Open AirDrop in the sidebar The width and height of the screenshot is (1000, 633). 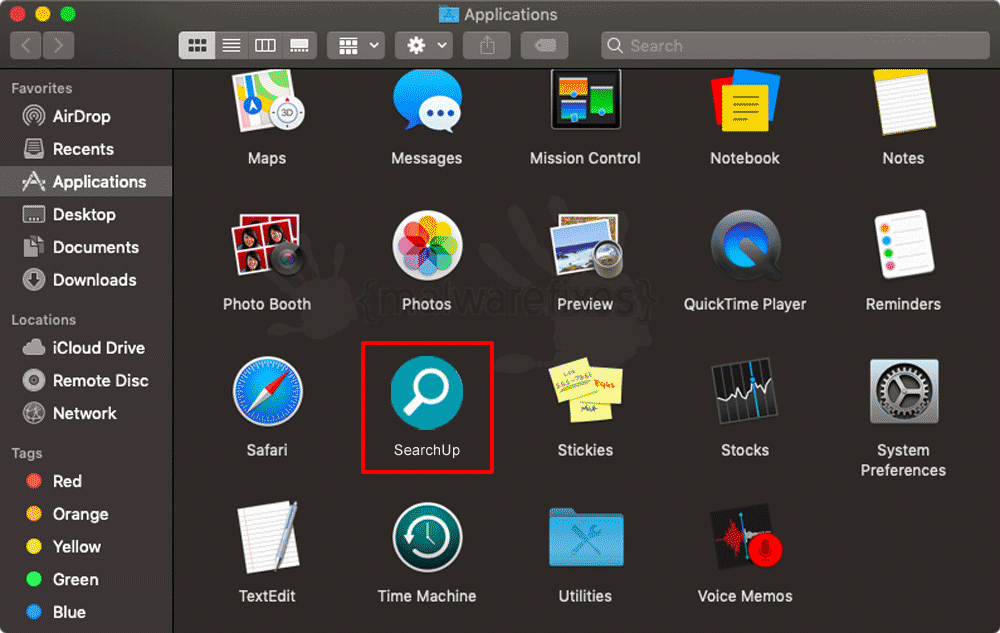click(x=86, y=116)
